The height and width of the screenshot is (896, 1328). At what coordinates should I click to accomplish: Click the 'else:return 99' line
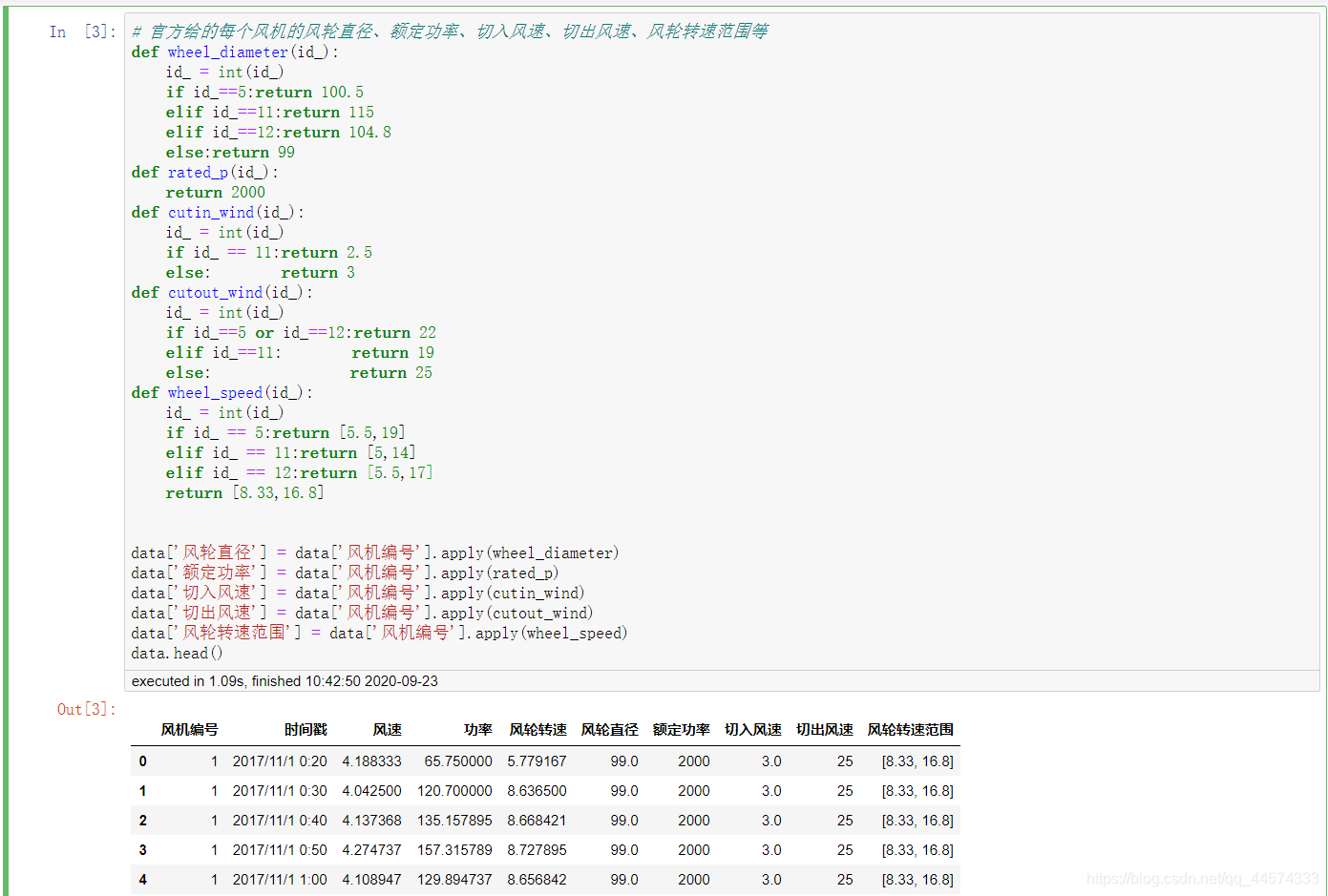(230, 152)
